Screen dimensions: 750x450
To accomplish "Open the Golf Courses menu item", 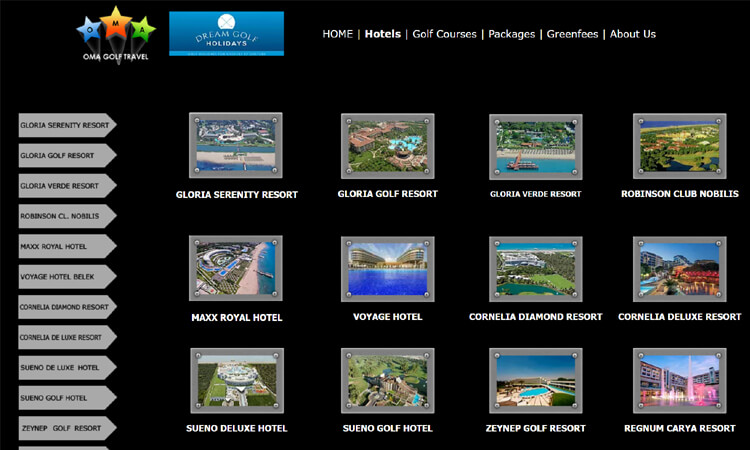I will click(444, 34).
